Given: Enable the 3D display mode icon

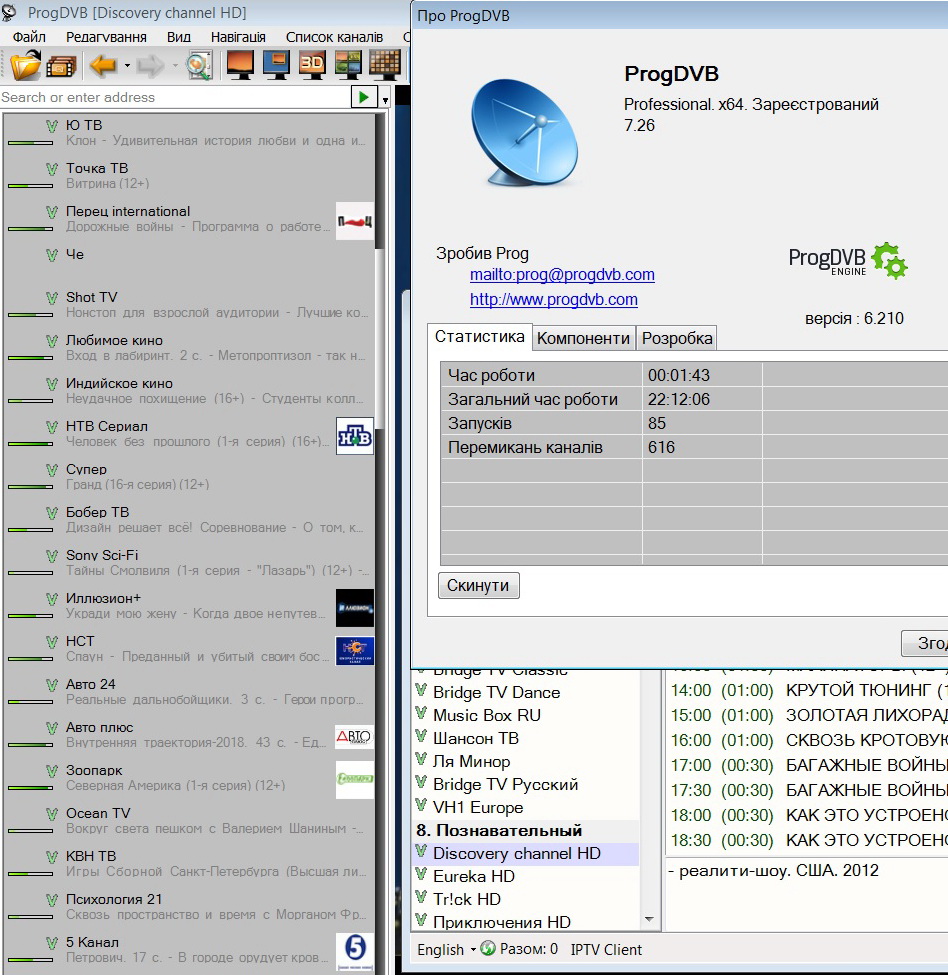Looking at the screenshot, I should [313, 66].
